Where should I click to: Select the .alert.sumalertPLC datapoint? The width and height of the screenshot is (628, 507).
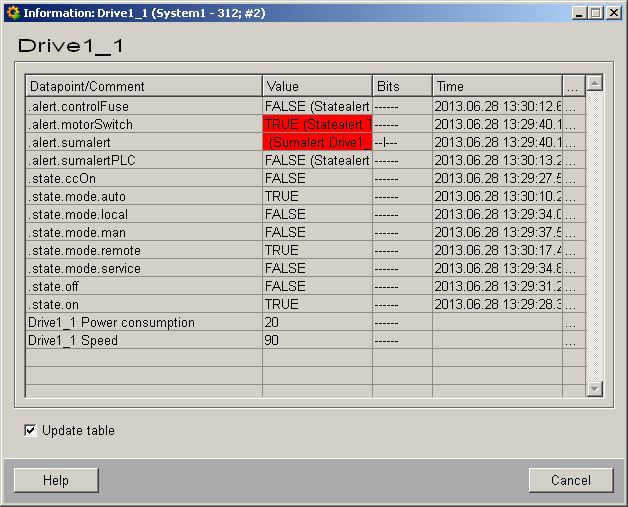144,160
